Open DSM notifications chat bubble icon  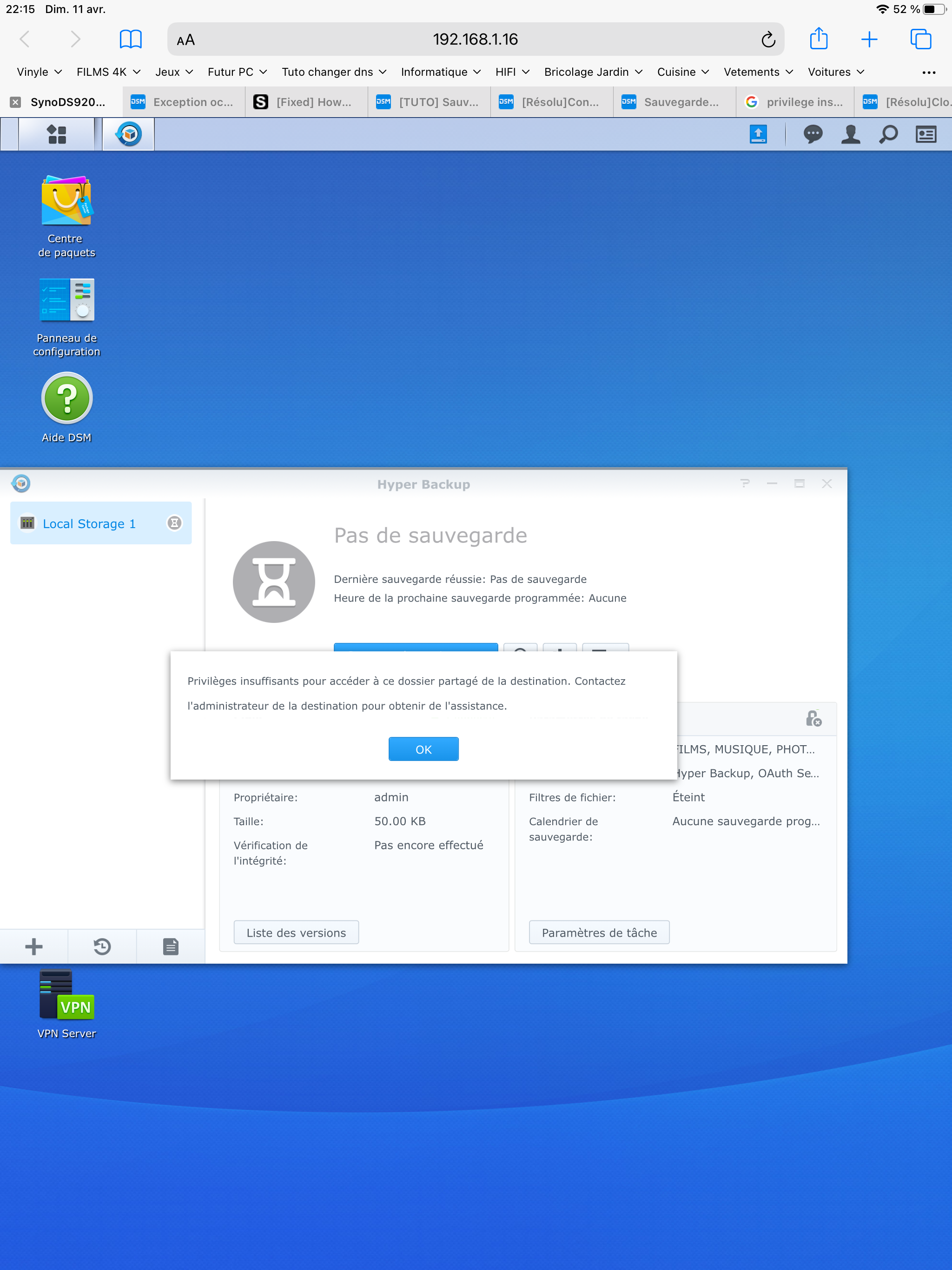(x=813, y=134)
